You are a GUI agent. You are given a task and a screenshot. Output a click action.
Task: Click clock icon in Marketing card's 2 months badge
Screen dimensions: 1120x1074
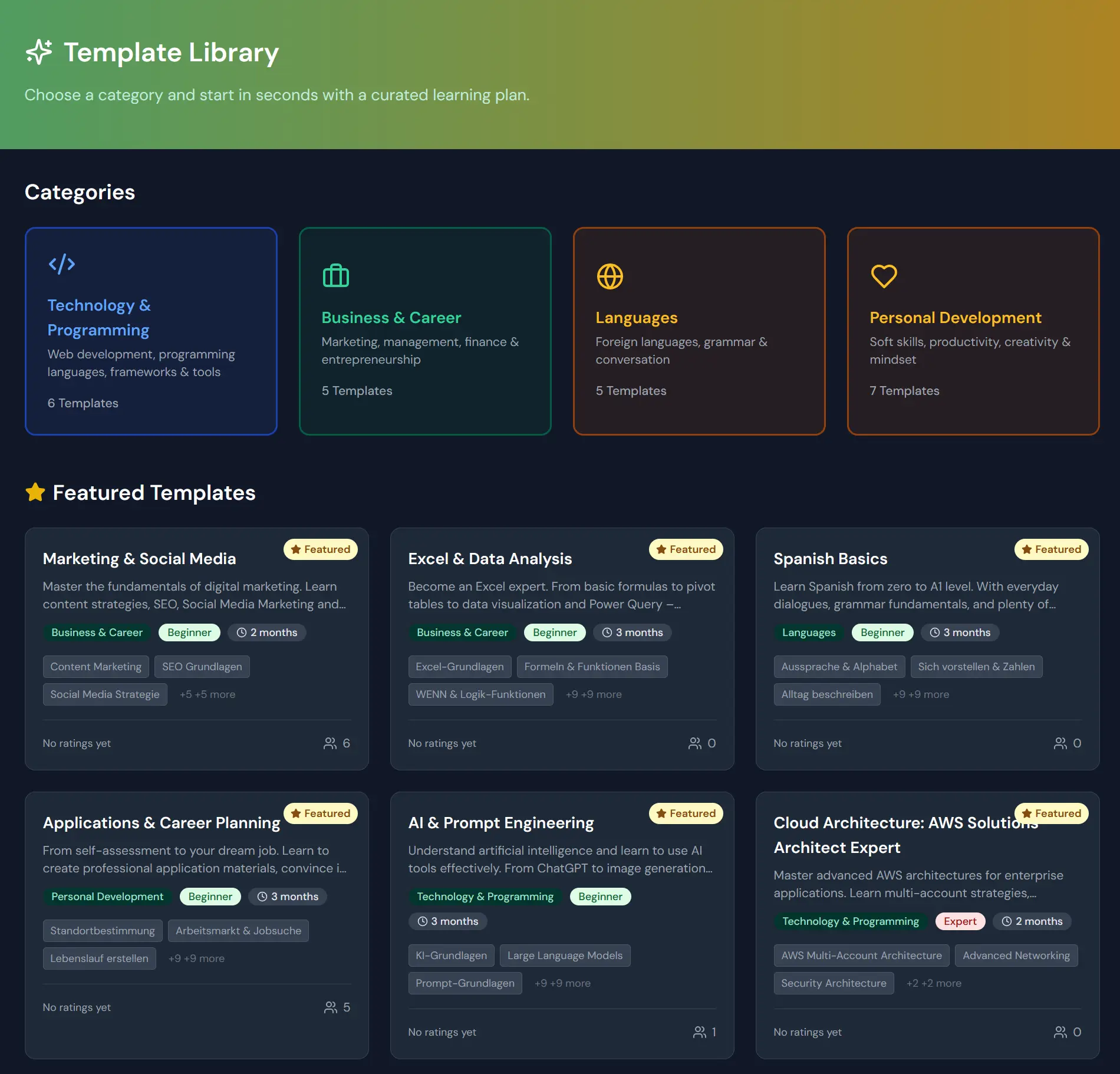click(x=242, y=632)
